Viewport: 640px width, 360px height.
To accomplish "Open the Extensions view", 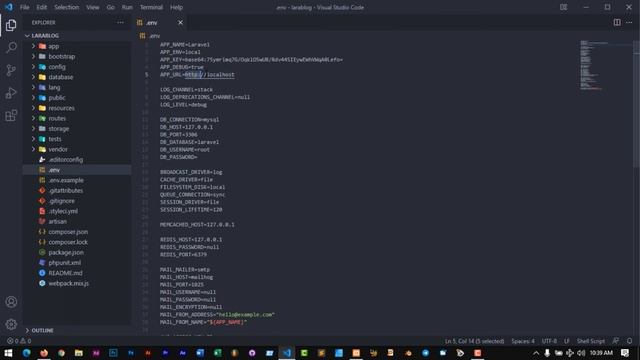I will (x=11, y=116).
